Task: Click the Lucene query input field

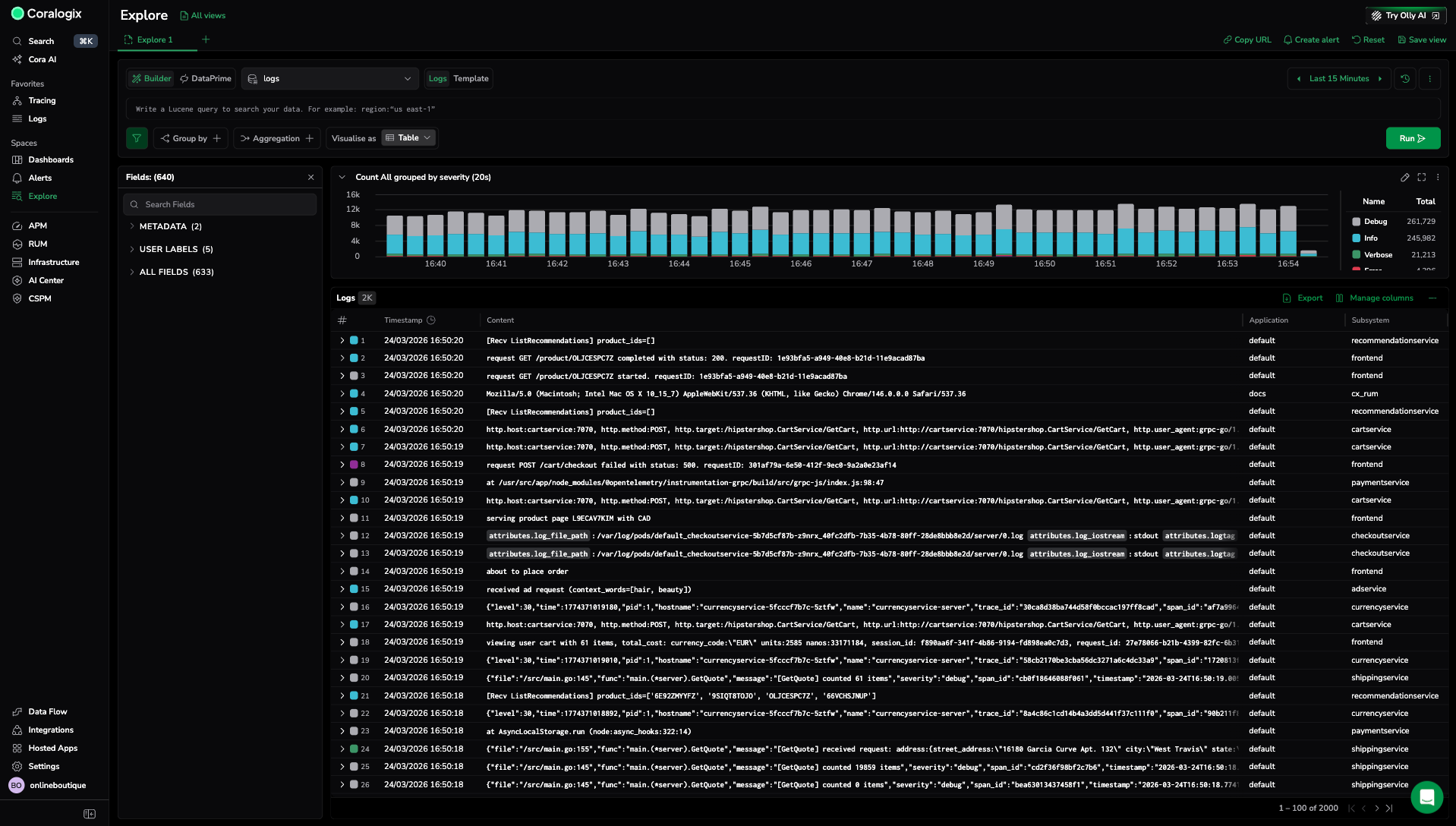Action: (x=782, y=109)
